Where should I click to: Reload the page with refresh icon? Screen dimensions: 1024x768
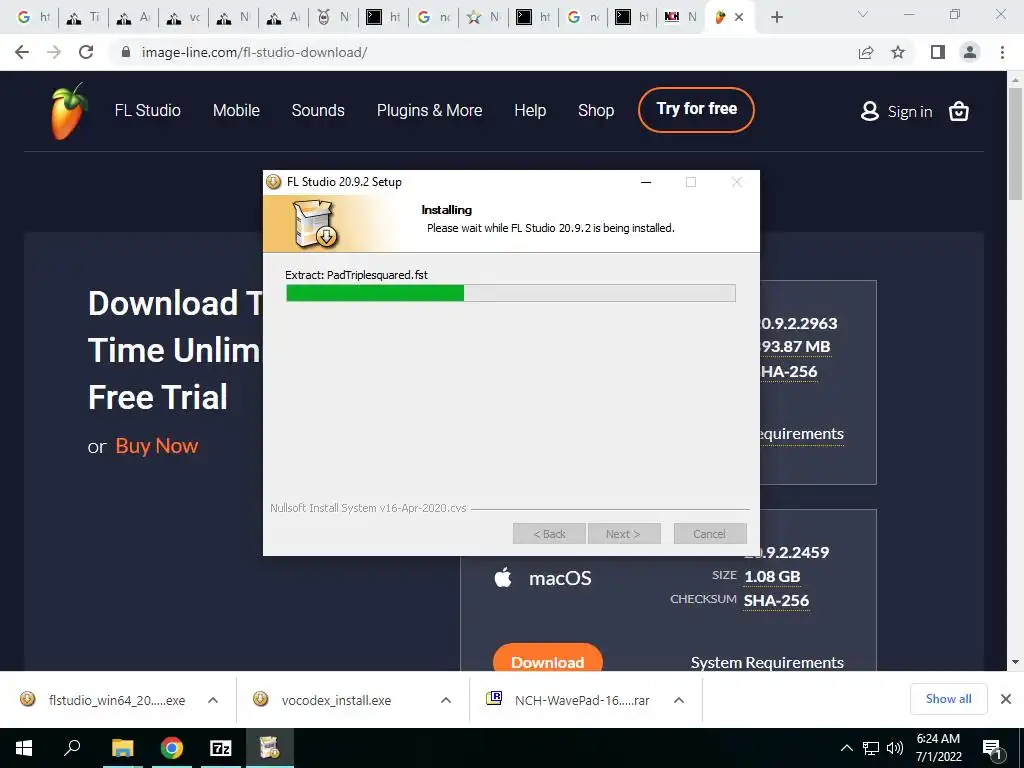click(x=86, y=52)
